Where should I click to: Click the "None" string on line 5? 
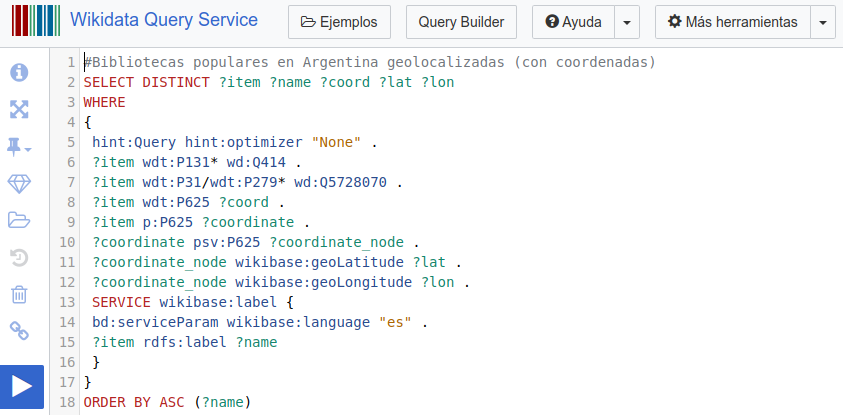tap(337, 142)
